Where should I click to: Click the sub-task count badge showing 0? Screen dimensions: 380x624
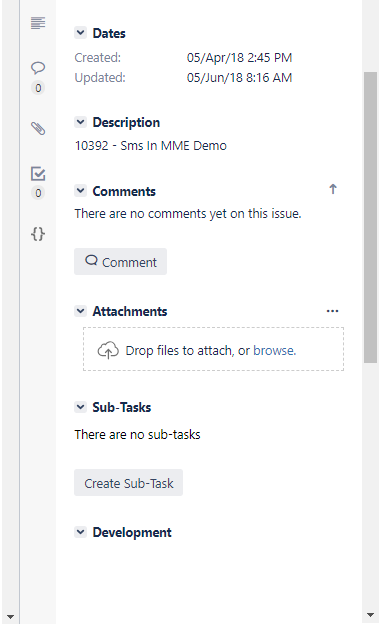click(38, 193)
